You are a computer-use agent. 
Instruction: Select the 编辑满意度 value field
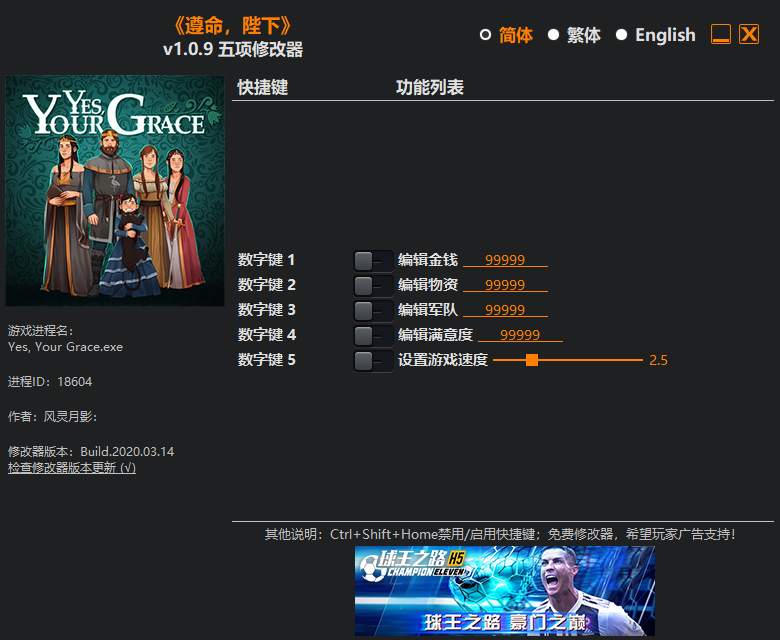coord(520,335)
